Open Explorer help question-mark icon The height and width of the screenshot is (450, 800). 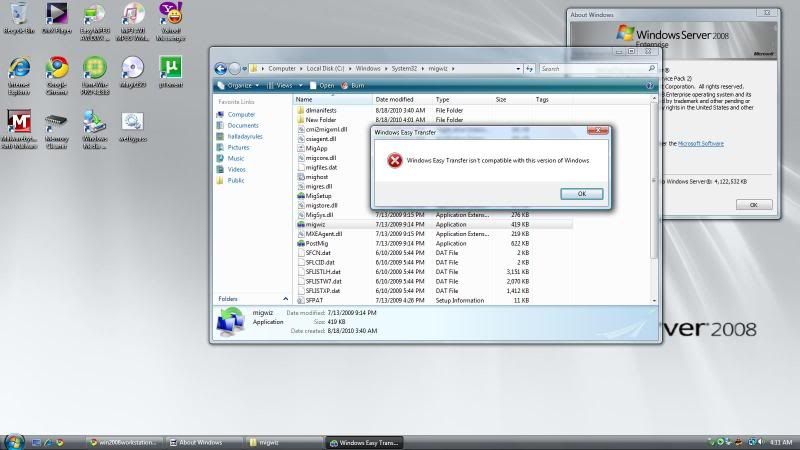point(649,86)
